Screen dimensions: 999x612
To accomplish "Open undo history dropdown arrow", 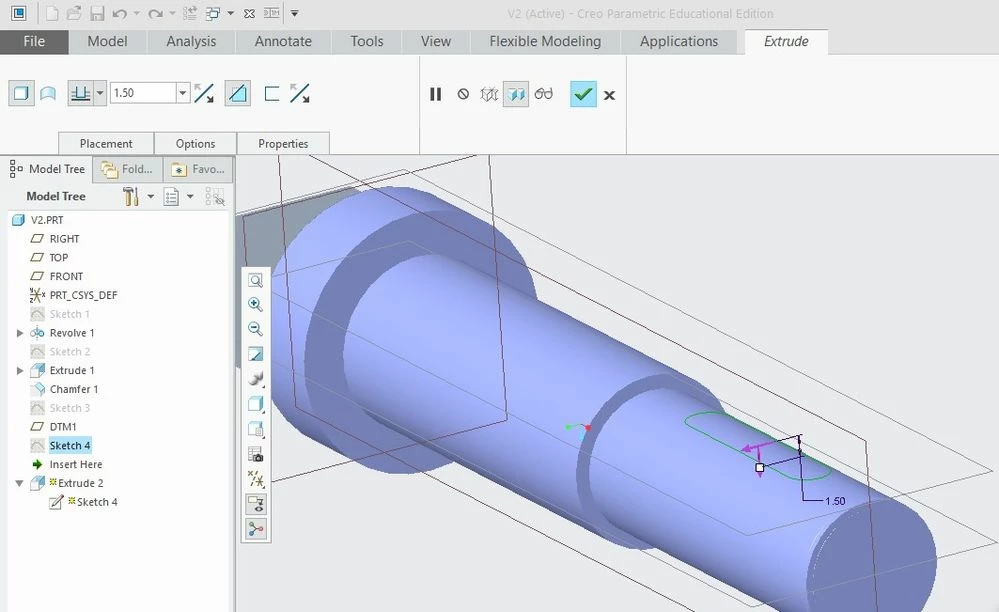I will click(136, 13).
